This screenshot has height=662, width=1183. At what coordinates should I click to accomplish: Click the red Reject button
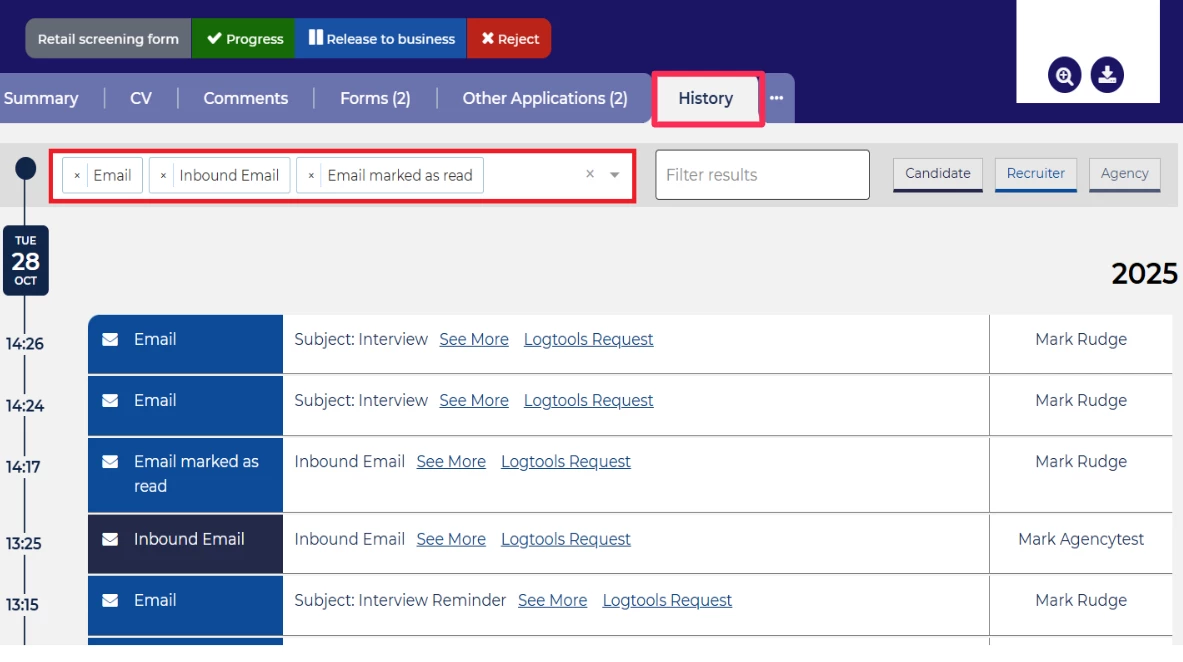point(509,38)
